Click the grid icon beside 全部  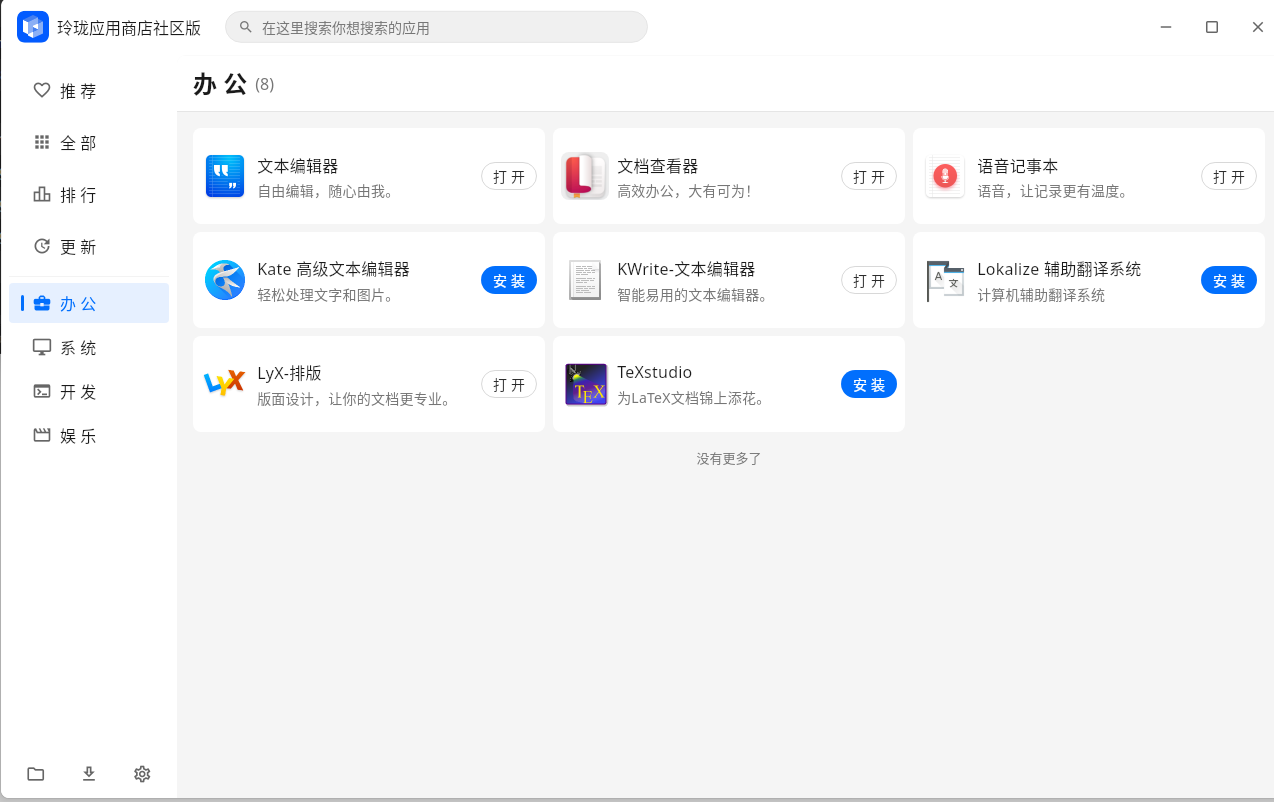tap(42, 142)
